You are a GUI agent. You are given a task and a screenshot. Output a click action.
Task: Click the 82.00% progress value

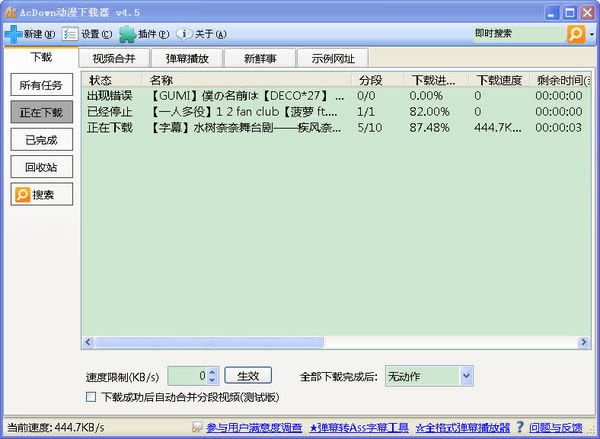coord(429,112)
